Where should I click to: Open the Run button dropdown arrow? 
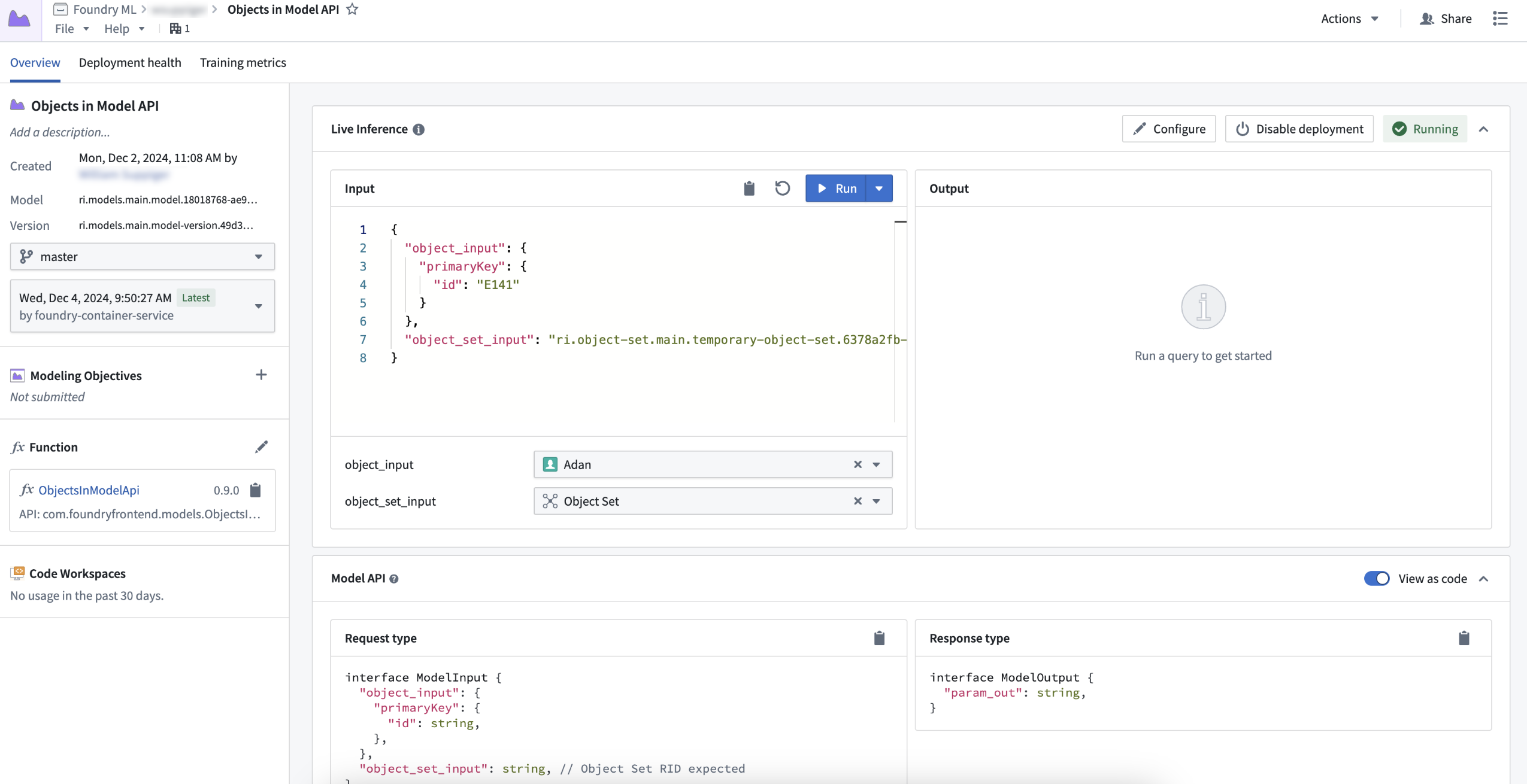879,189
